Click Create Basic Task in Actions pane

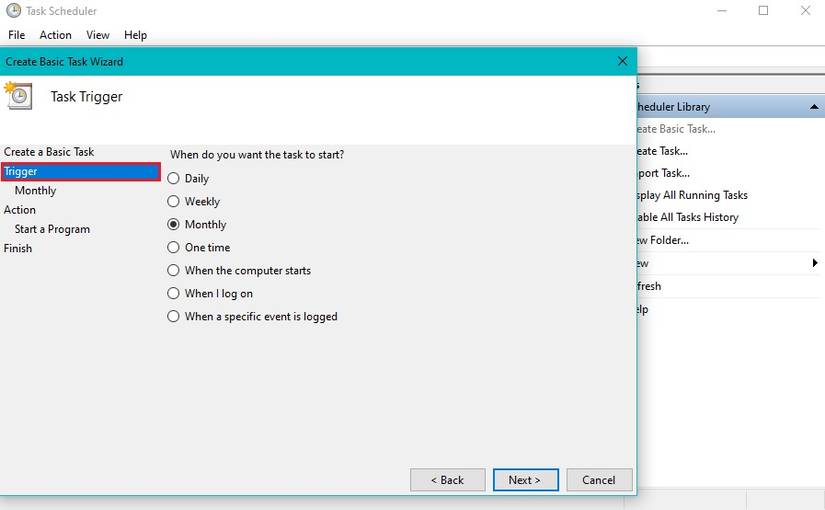click(x=676, y=129)
